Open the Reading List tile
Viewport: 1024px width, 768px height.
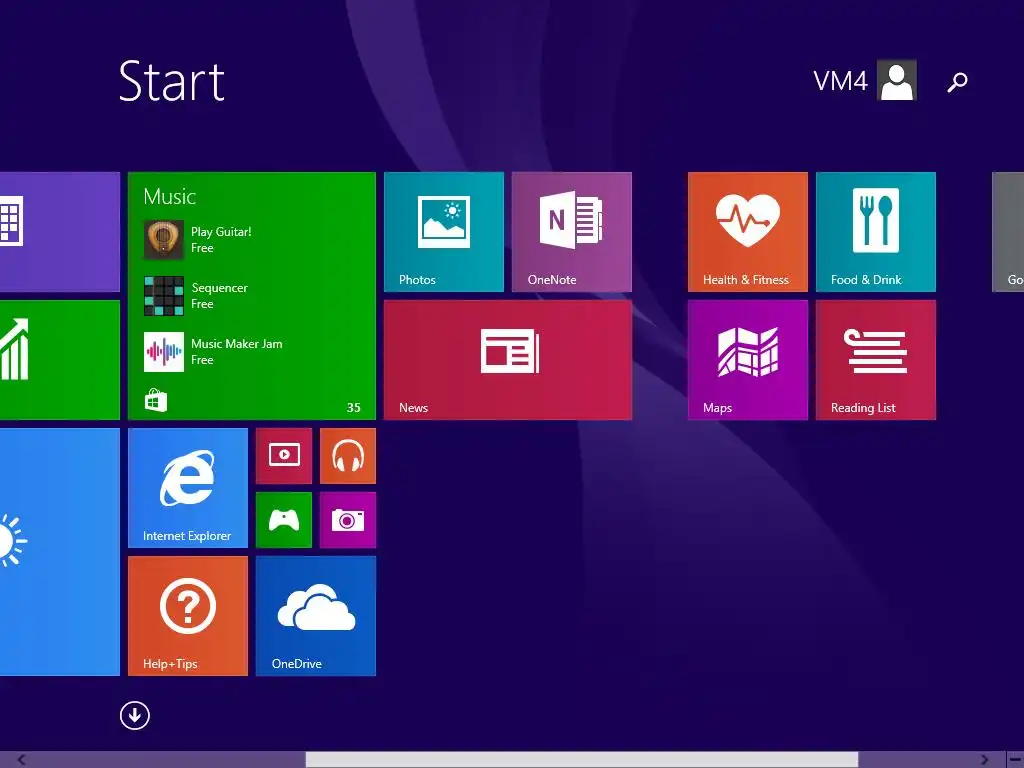point(876,360)
